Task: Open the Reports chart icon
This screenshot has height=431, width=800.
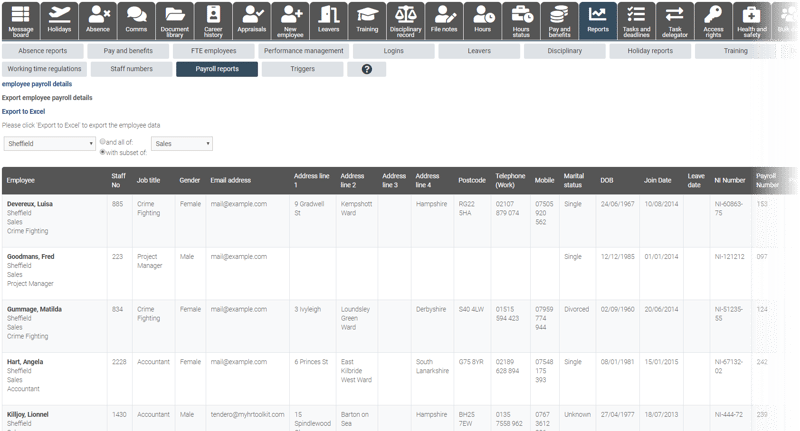Action: [x=598, y=21]
